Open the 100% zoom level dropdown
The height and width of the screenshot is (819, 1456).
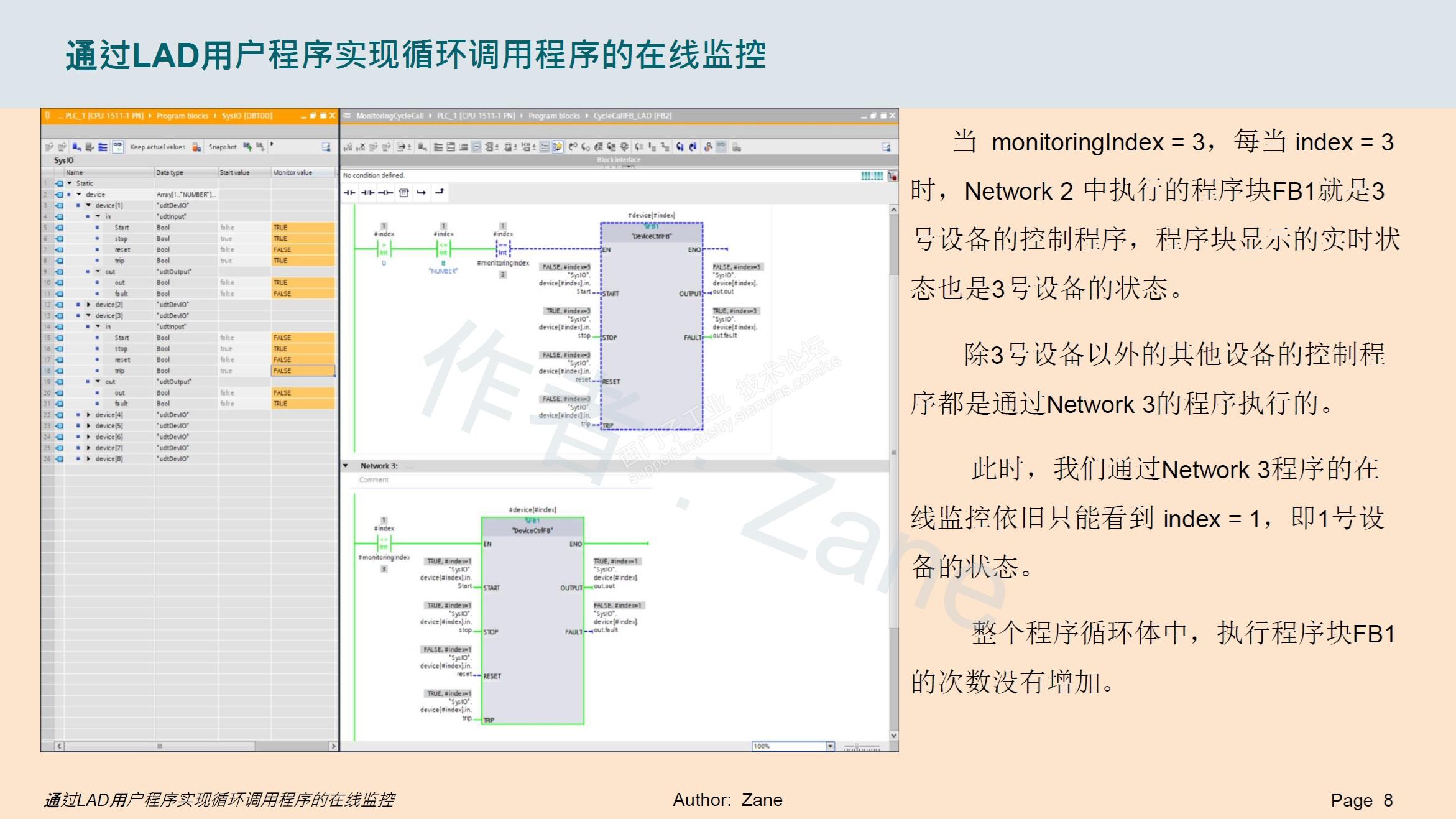click(x=830, y=746)
